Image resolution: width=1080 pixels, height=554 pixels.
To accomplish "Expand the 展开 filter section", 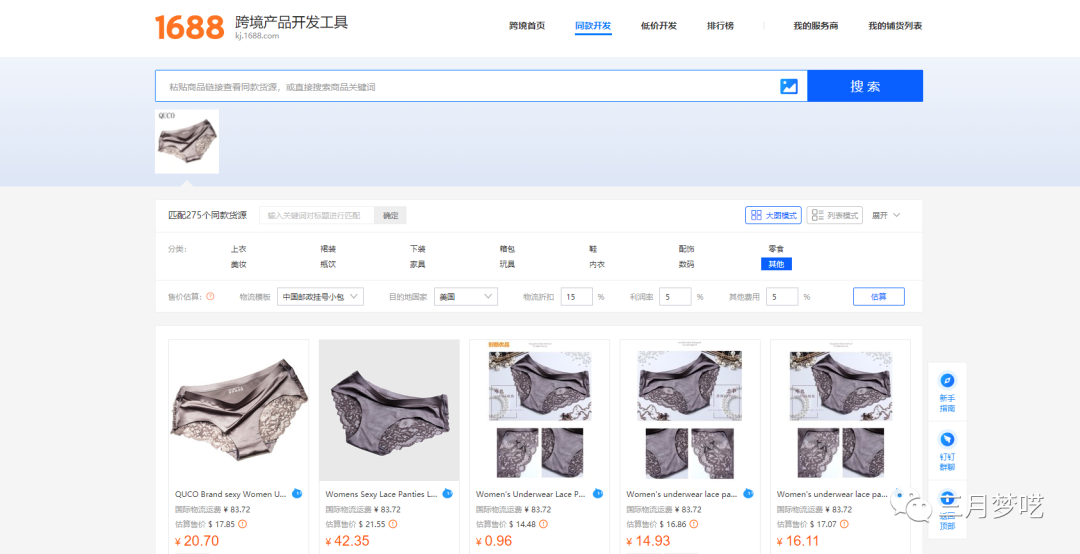I will pyautogui.click(x=886, y=215).
